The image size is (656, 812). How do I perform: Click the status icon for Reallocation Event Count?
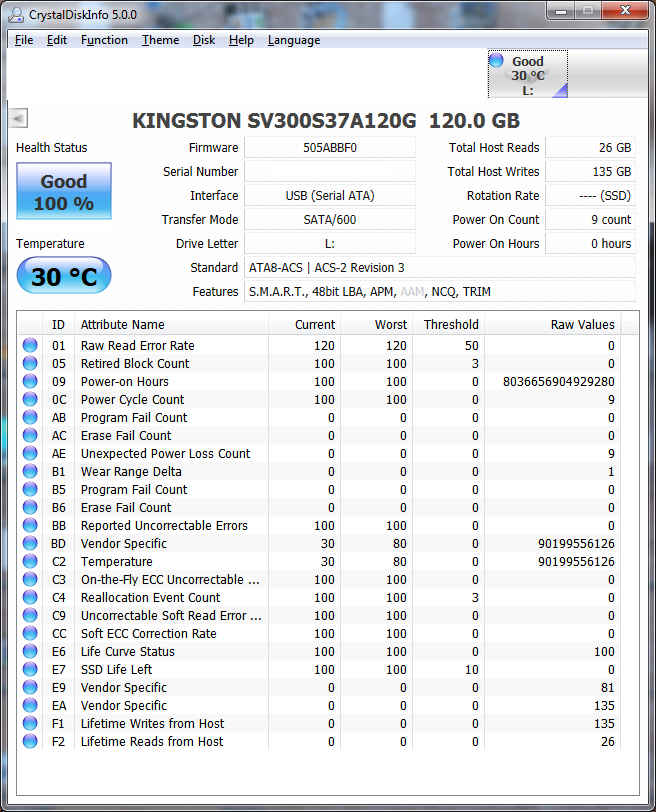[x=30, y=597]
